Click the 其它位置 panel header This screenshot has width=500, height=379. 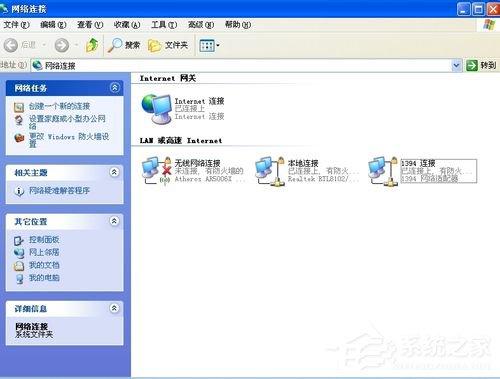(64, 221)
